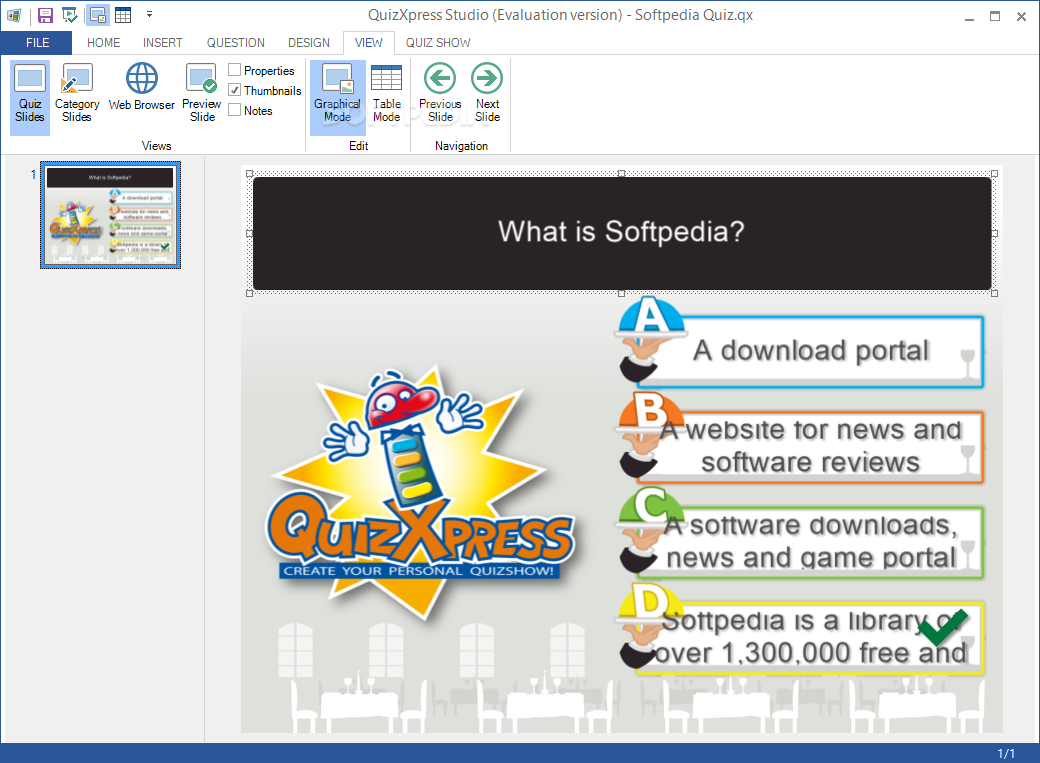1040x763 pixels.
Task: Select answer D 'Softpedia is a library'
Action: pyautogui.click(x=810, y=638)
